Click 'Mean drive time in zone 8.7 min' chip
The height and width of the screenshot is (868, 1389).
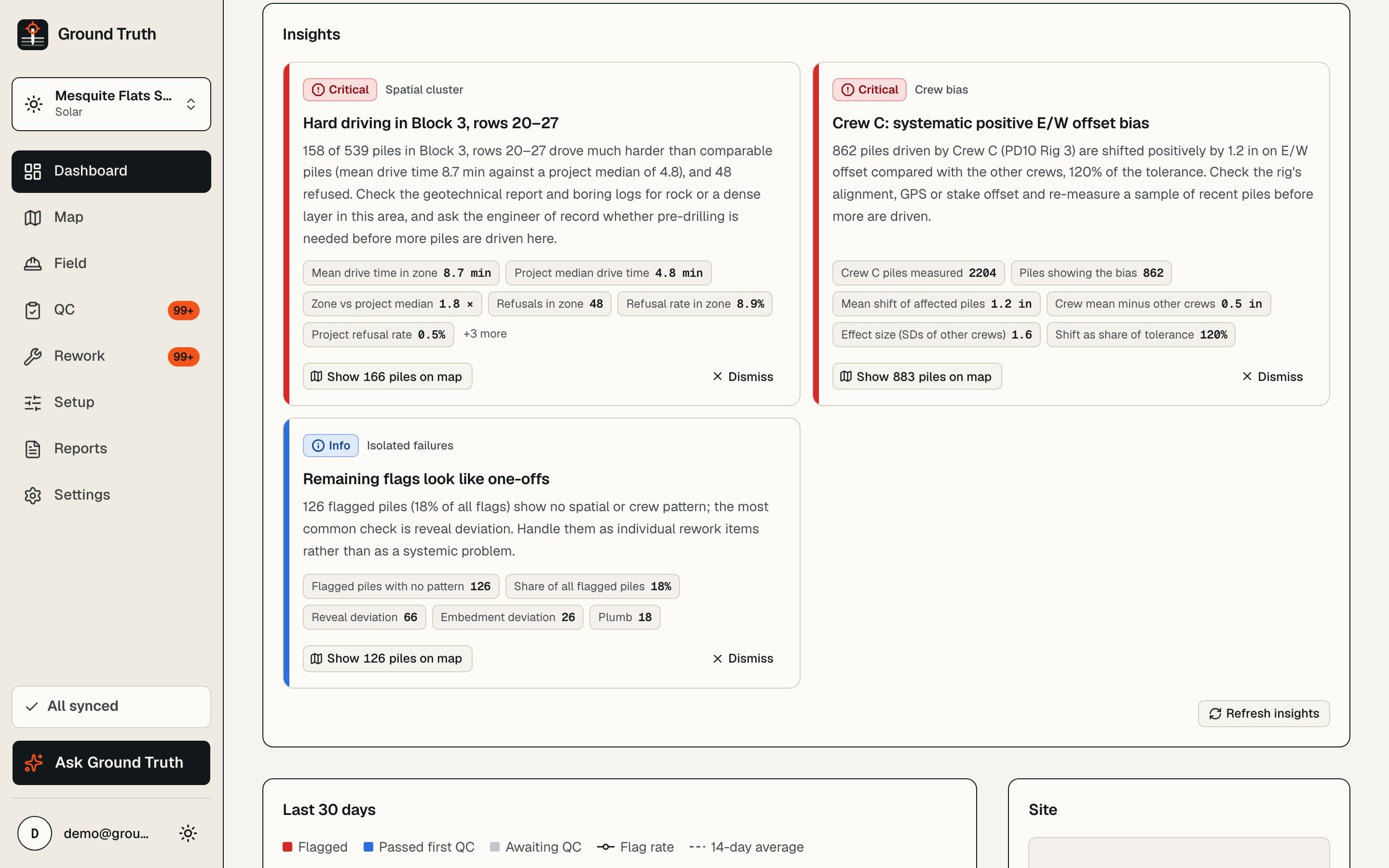(401, 272)
